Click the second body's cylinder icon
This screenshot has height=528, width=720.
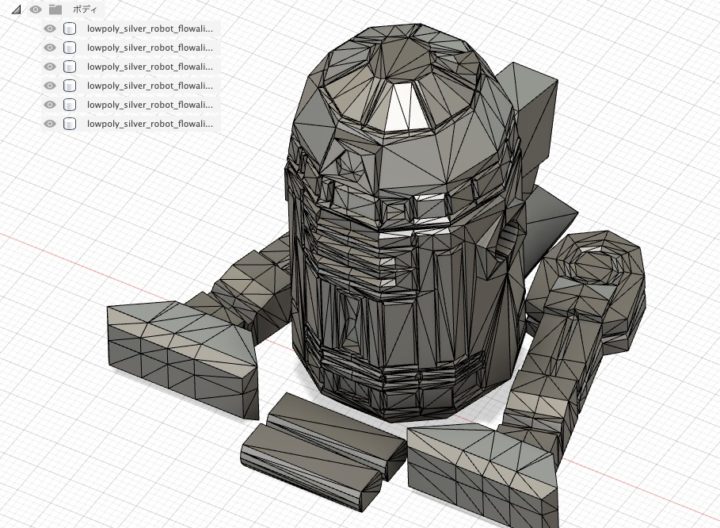click(x=69, y=48)
